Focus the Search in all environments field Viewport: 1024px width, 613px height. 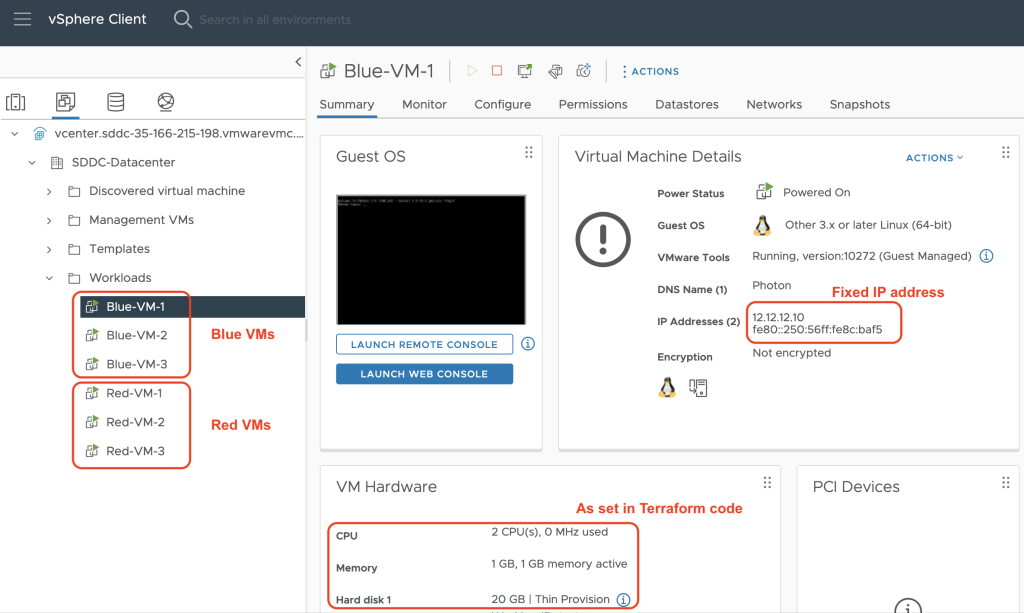click(x=275, y=20)
